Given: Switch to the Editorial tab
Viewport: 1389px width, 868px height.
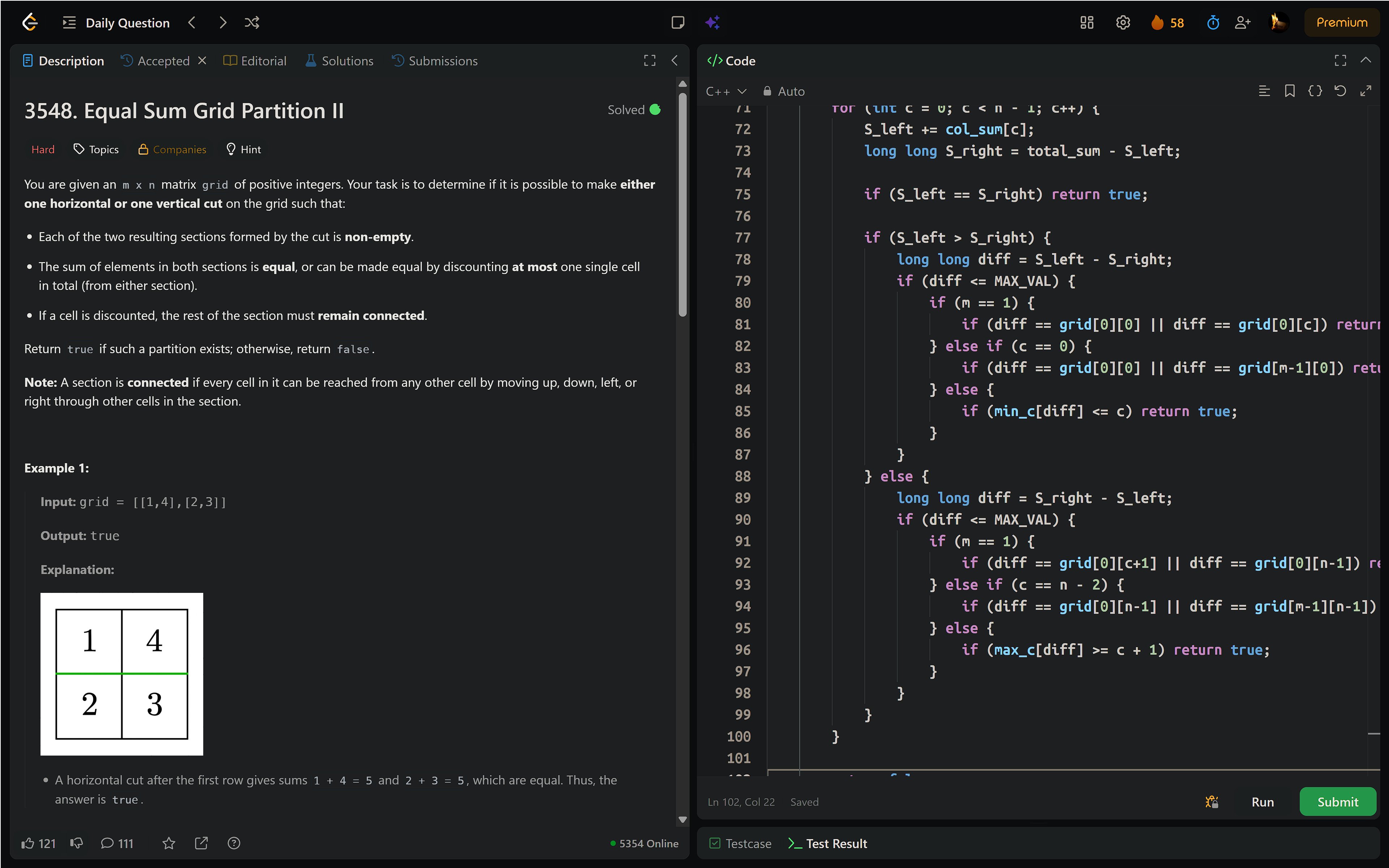Looking at the screenshot, I should [255, 61].
